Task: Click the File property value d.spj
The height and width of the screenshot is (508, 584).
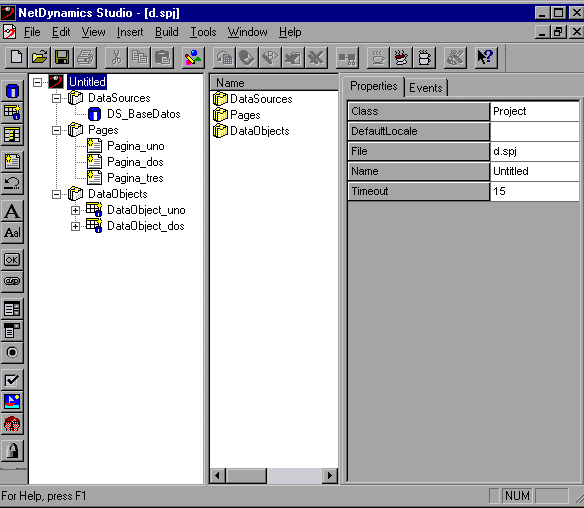Action: [534, 151]
